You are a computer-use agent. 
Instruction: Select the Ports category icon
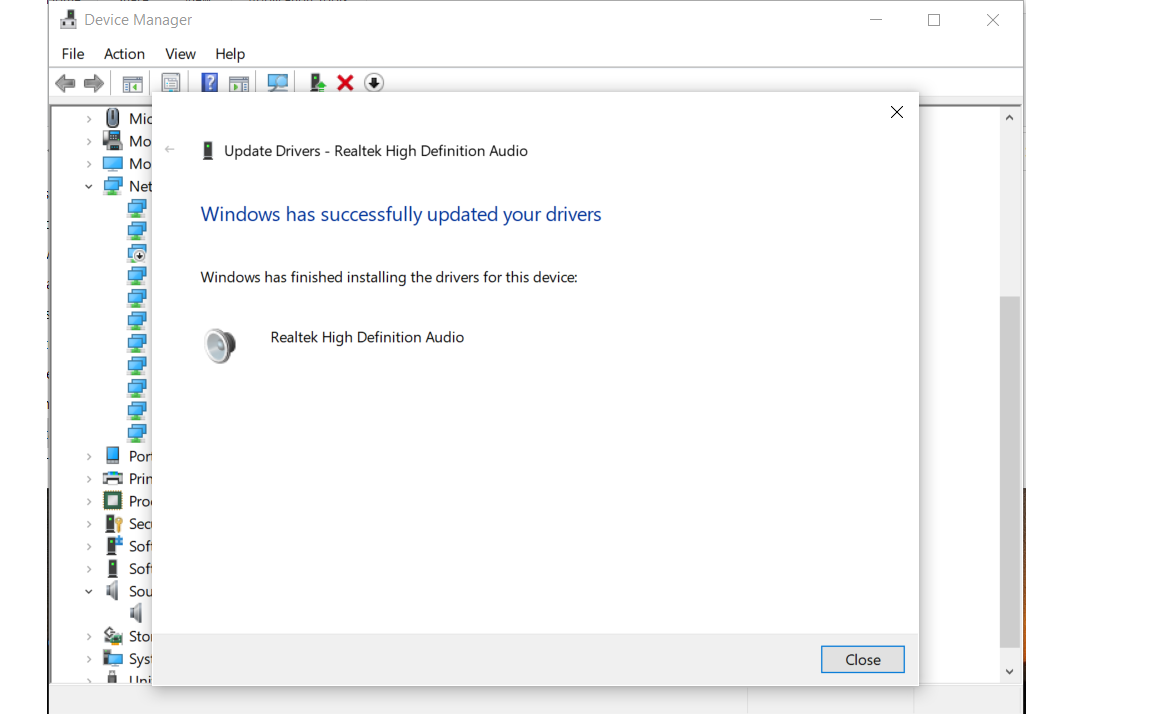(112, 456)
